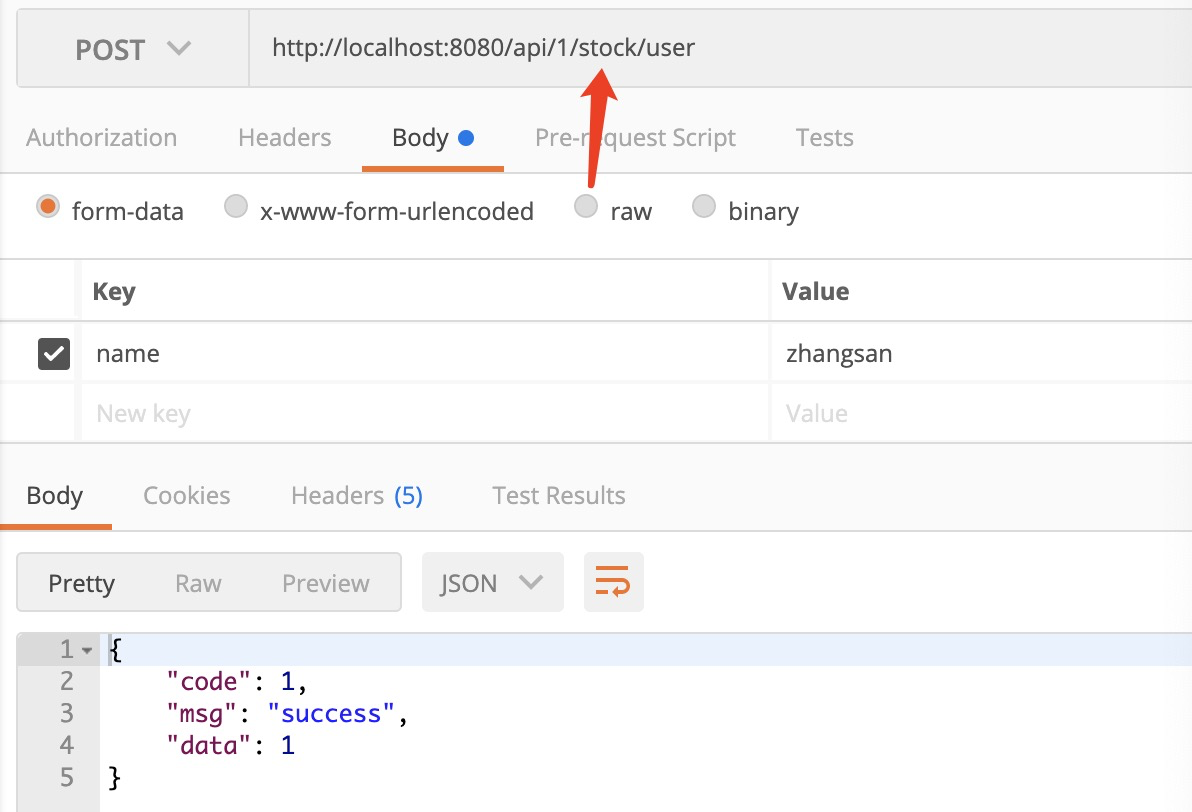Image resolution: width=1192 pixels, height=812 pixels.
Task: Open the POST method dropdown
Action: 132,49
